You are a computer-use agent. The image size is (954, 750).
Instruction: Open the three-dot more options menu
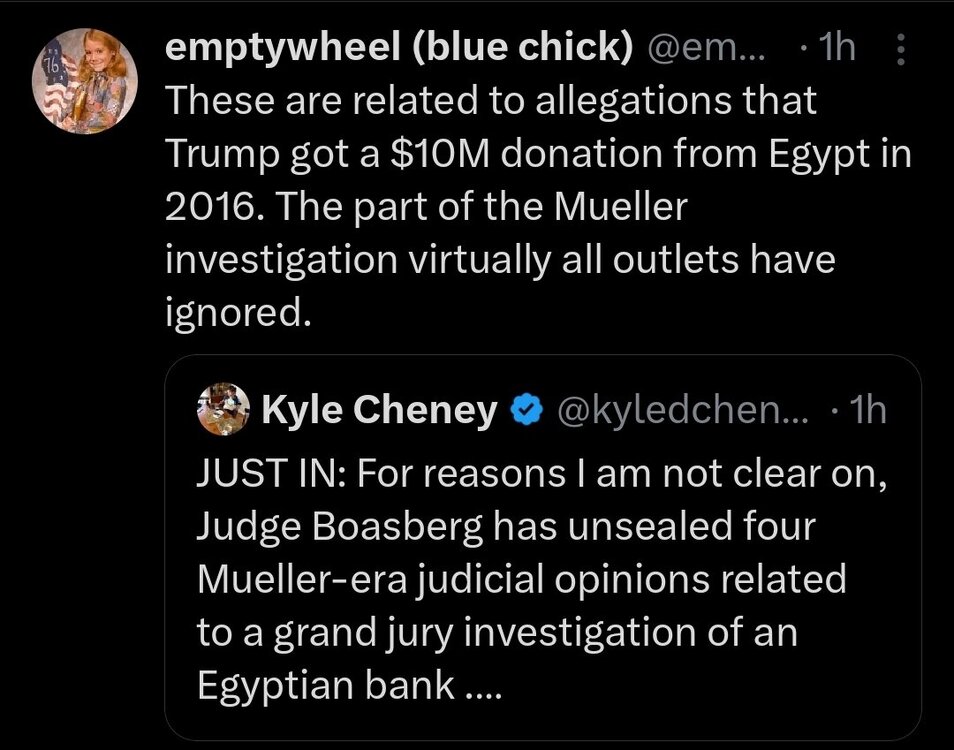tap(899, 49)
